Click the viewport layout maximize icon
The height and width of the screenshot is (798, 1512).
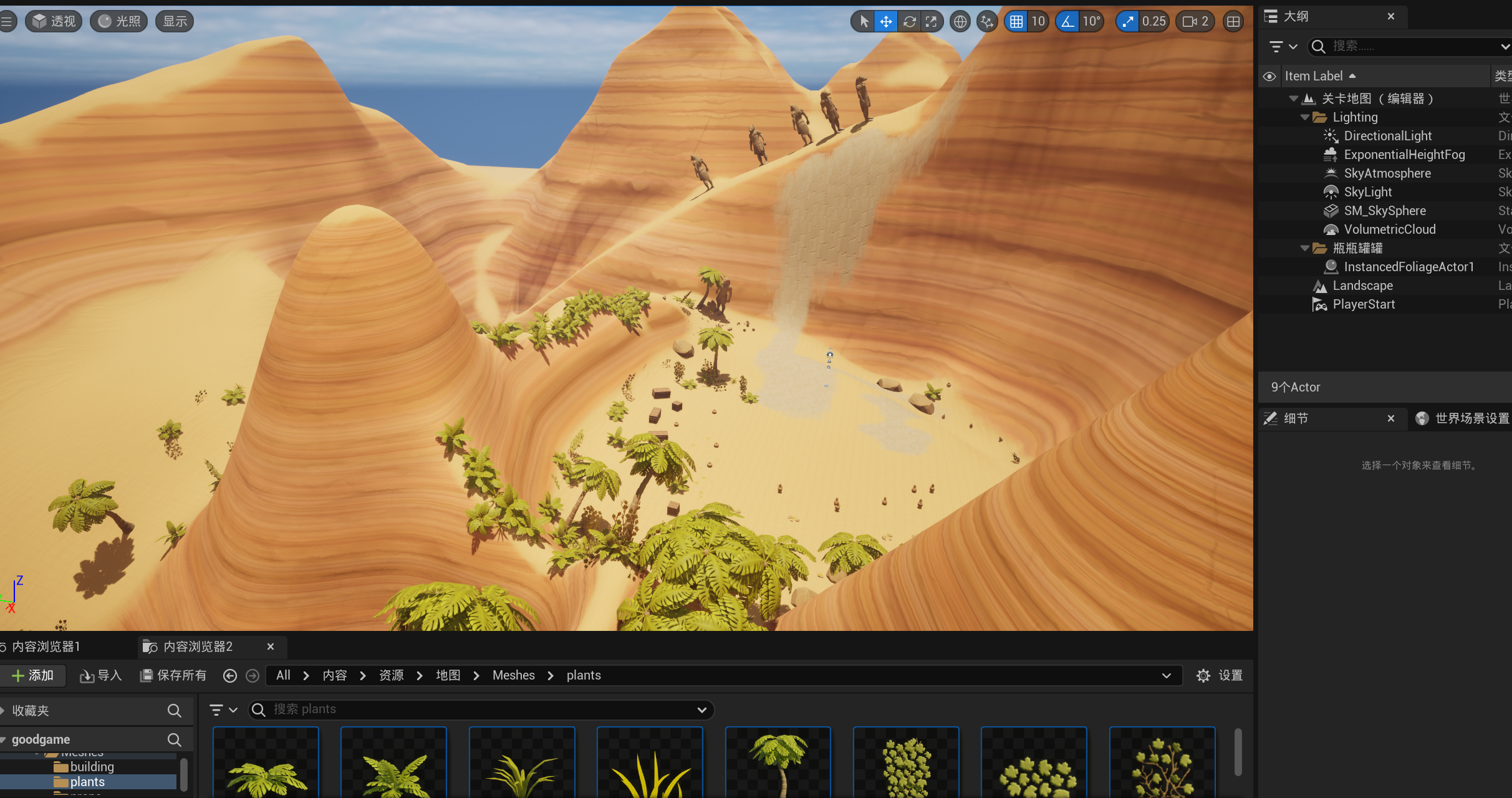1233,22
